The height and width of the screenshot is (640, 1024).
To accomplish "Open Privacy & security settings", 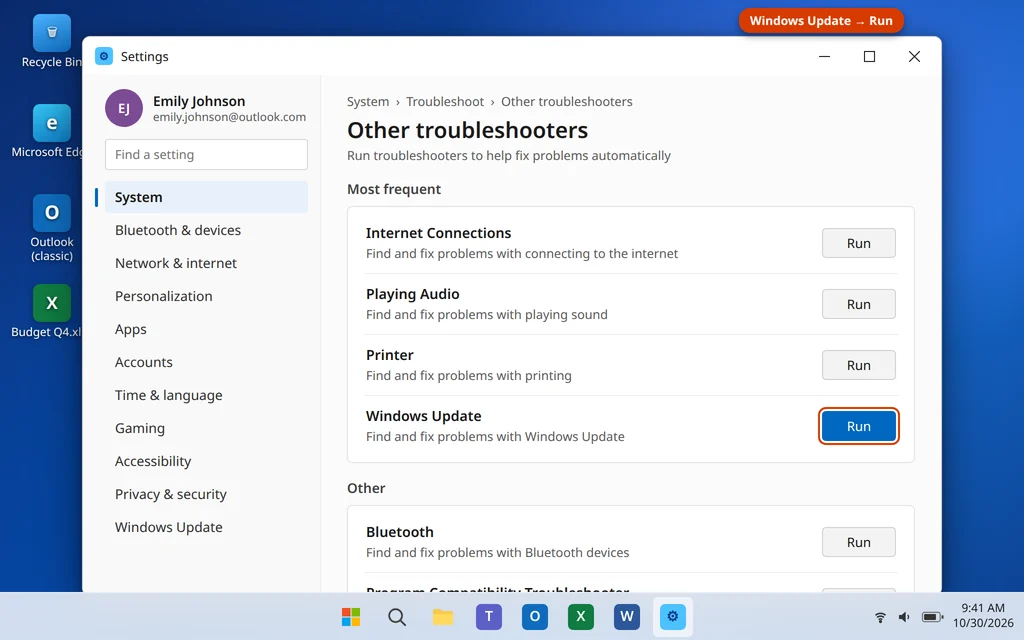I will click(206, 494).
